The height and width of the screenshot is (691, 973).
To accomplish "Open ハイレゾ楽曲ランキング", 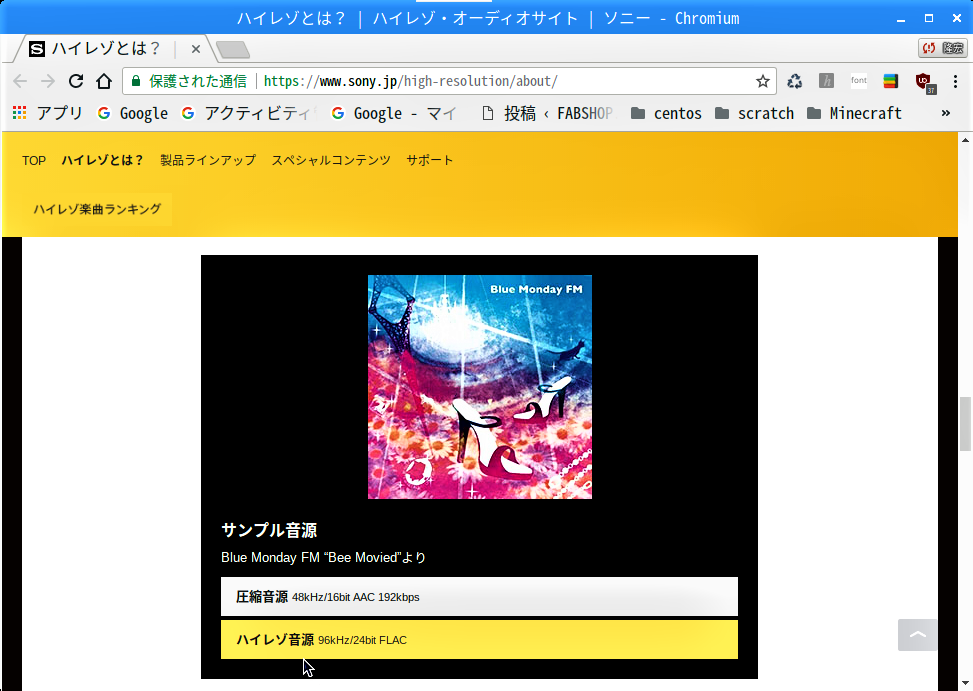I will (97, 209).
